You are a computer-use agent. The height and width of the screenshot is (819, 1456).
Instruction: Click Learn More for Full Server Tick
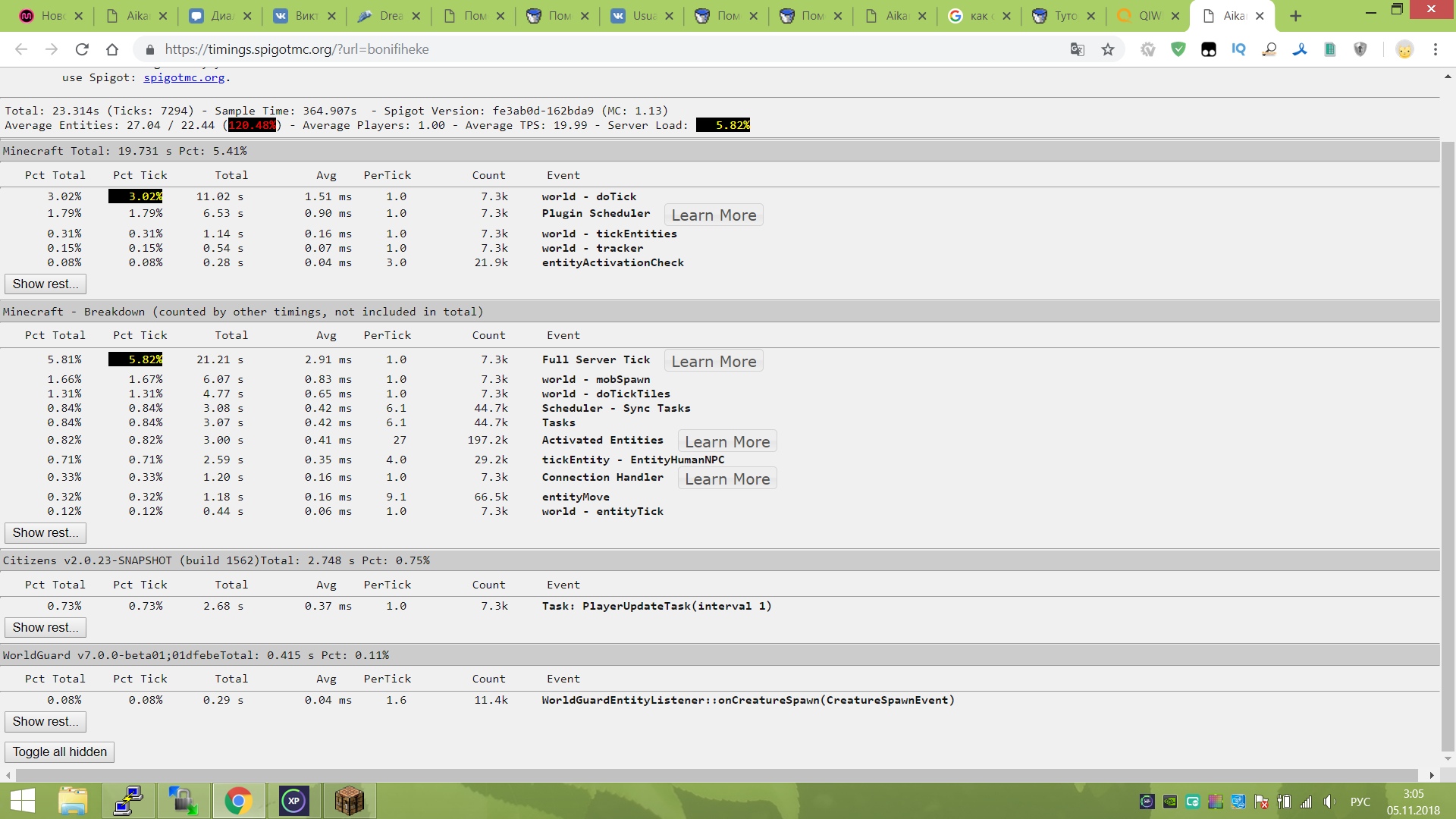pyautogui.click(x=714, y=362)
